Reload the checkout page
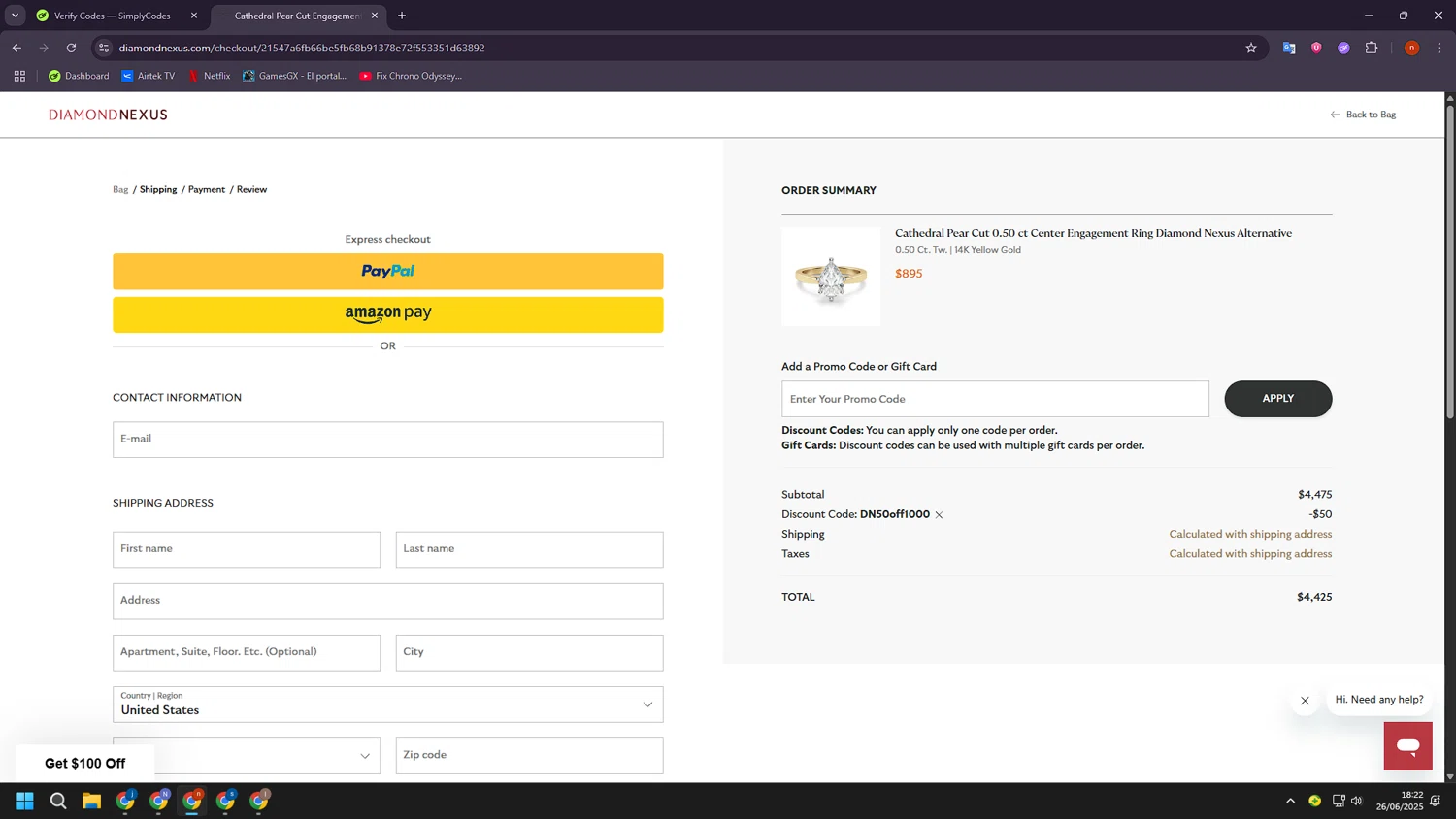 click(71, 48)
